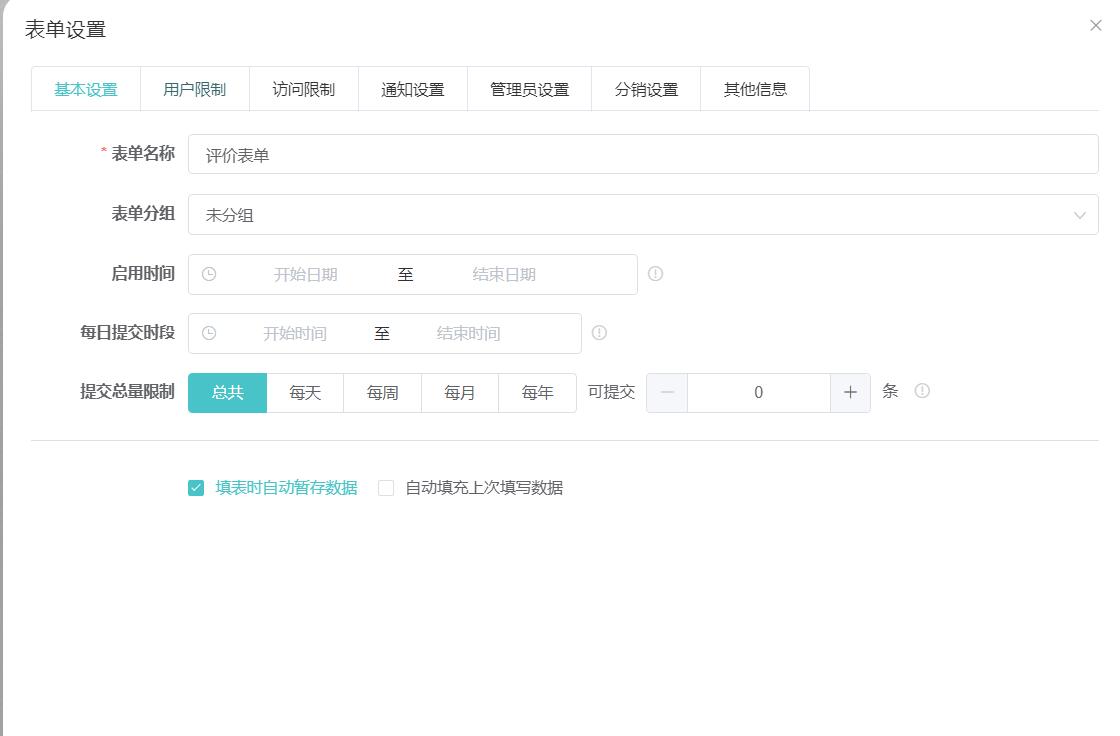Uncheck 填表时自动暂存数据 checkbox
Viewport: 1120px width, 736px height.
tap(196, 488)
